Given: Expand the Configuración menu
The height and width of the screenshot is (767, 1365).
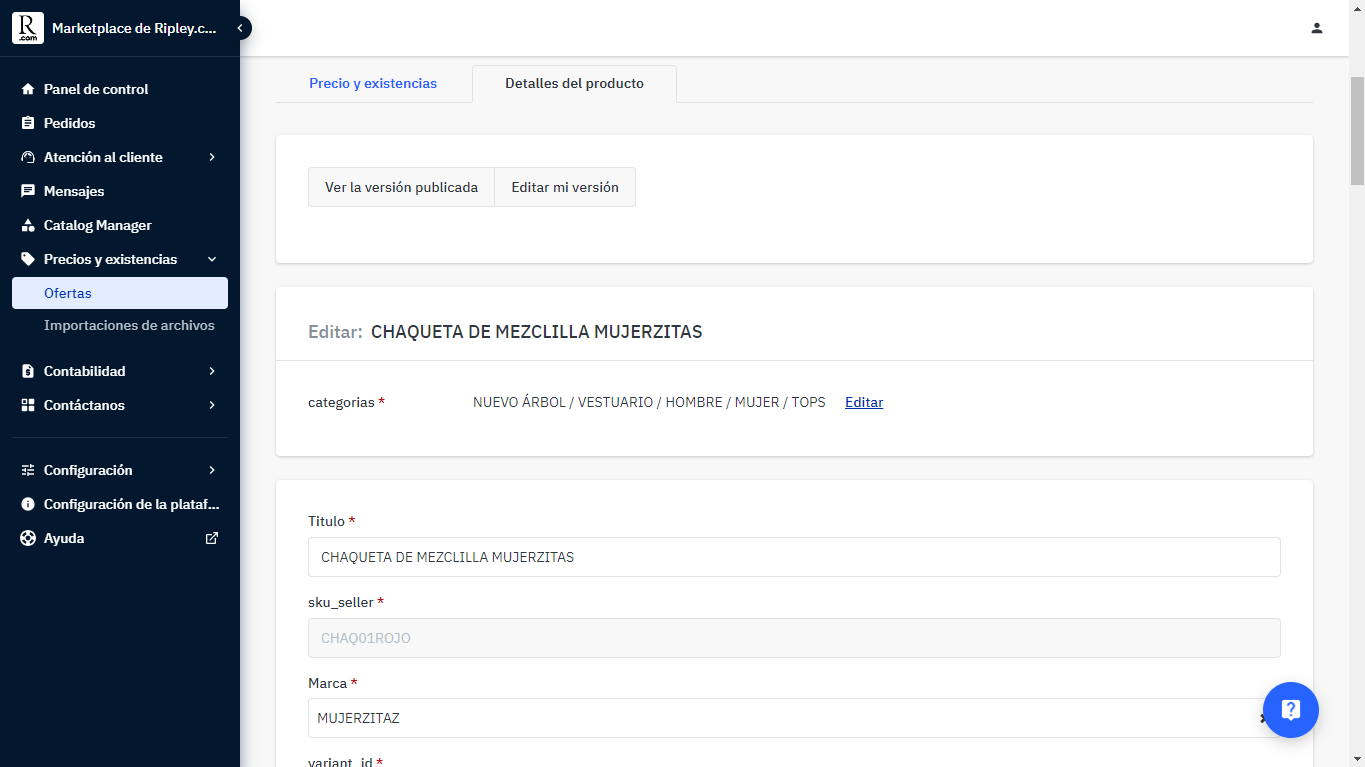Looking at the screenshot, I should click(x=212, y=470).
